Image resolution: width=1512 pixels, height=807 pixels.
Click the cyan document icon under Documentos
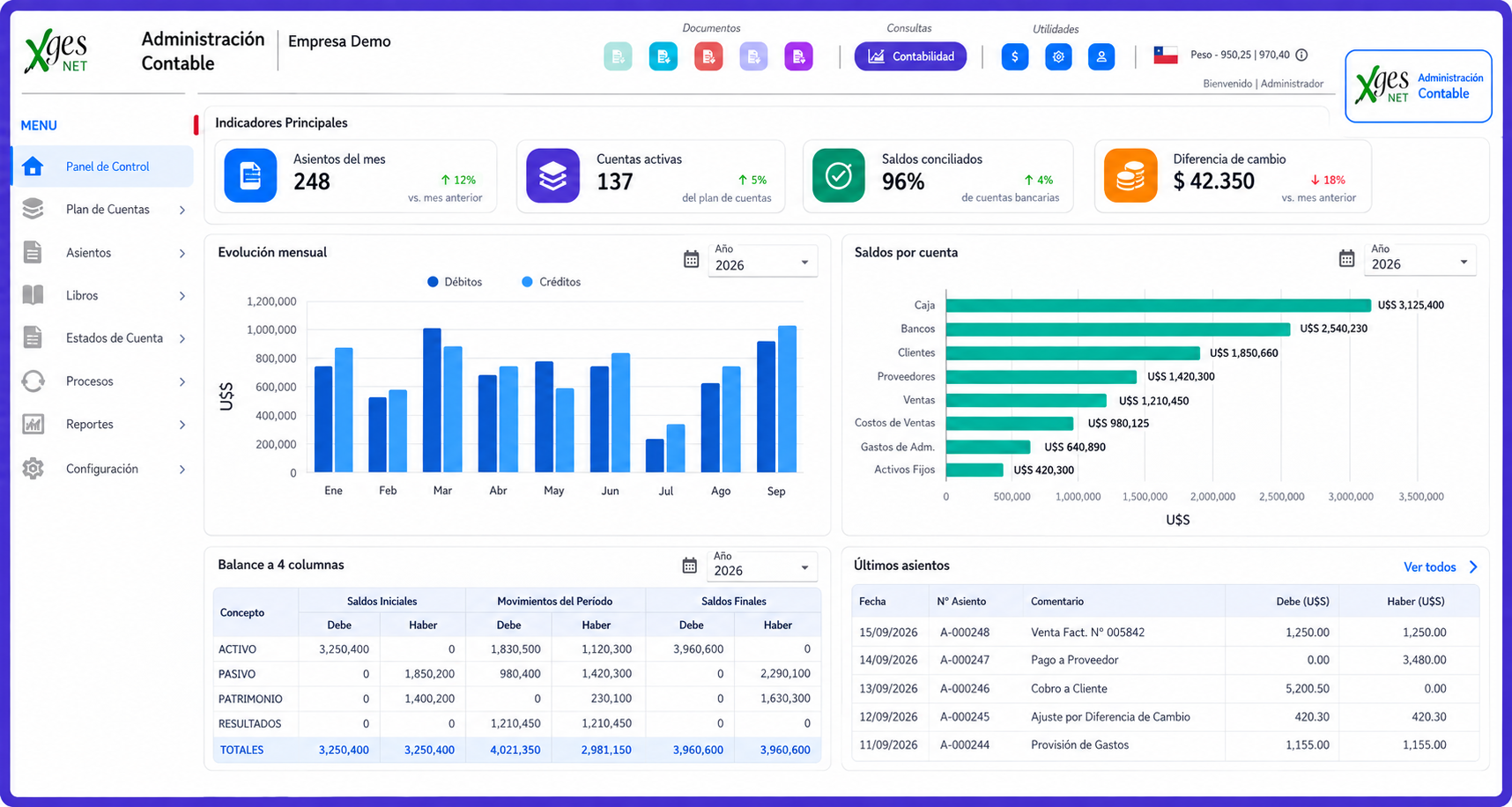(x=663, y=56)
